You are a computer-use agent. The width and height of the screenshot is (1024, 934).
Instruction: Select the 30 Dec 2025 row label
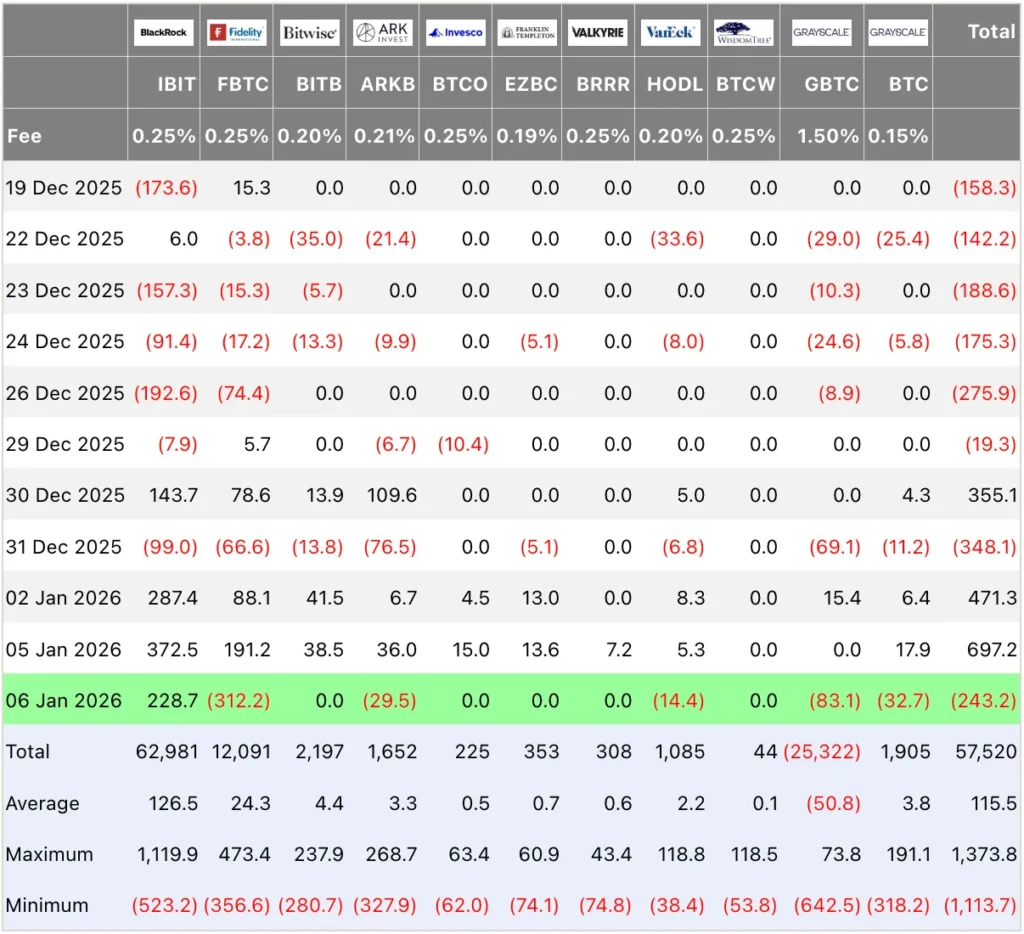pyautogui.click(x=64, y=495)
